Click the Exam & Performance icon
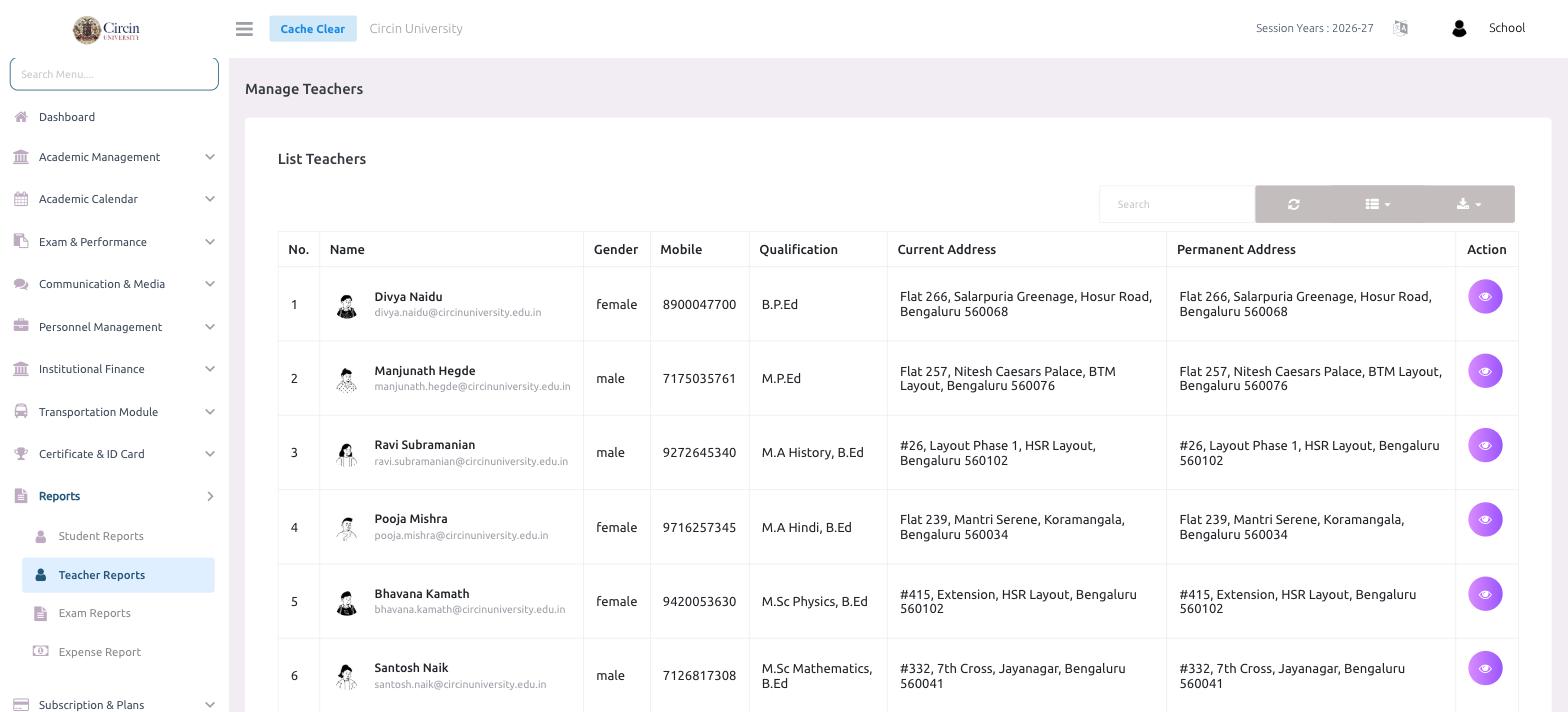 (21, 241)
